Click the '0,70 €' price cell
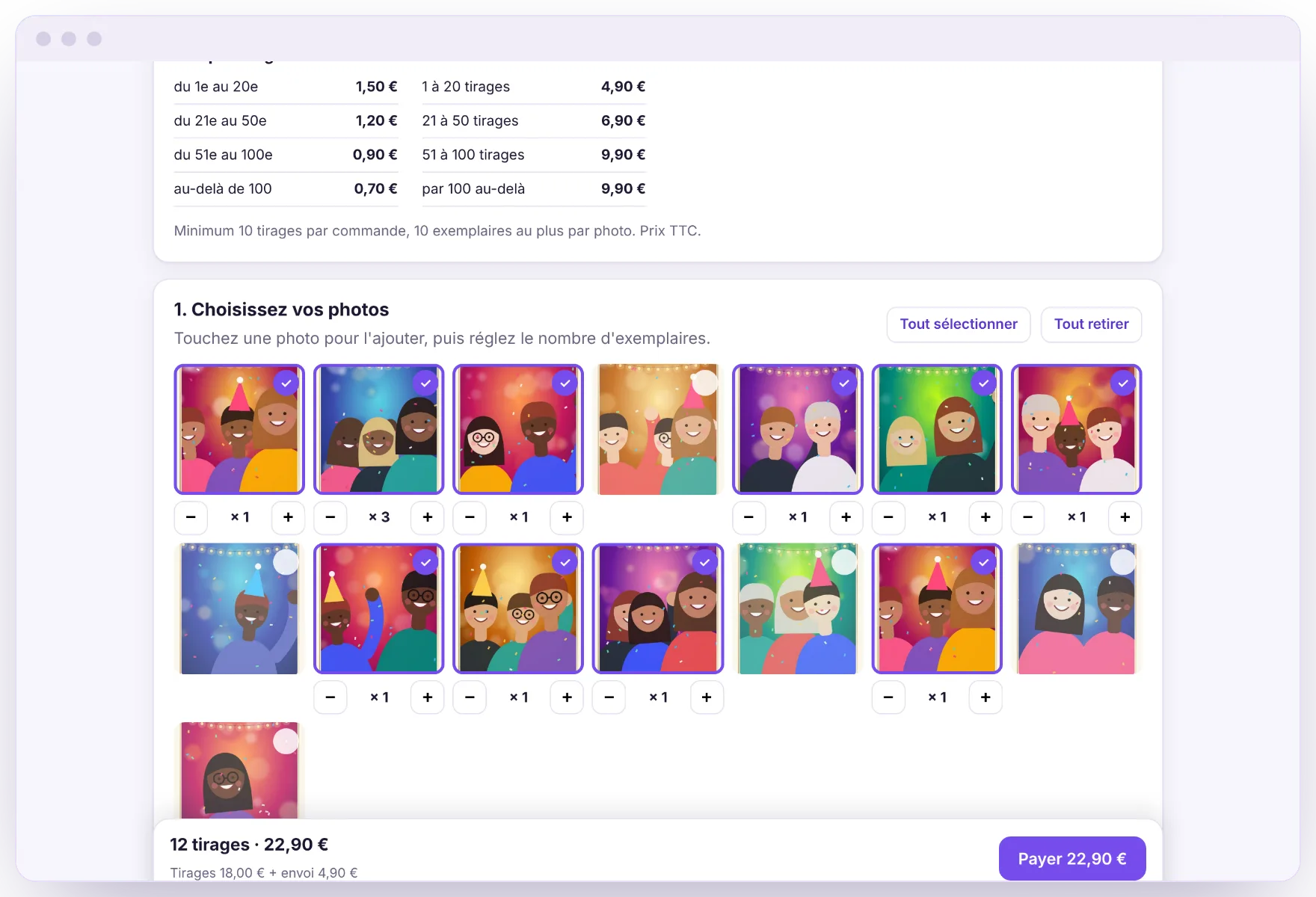 [x=375, y=189]
